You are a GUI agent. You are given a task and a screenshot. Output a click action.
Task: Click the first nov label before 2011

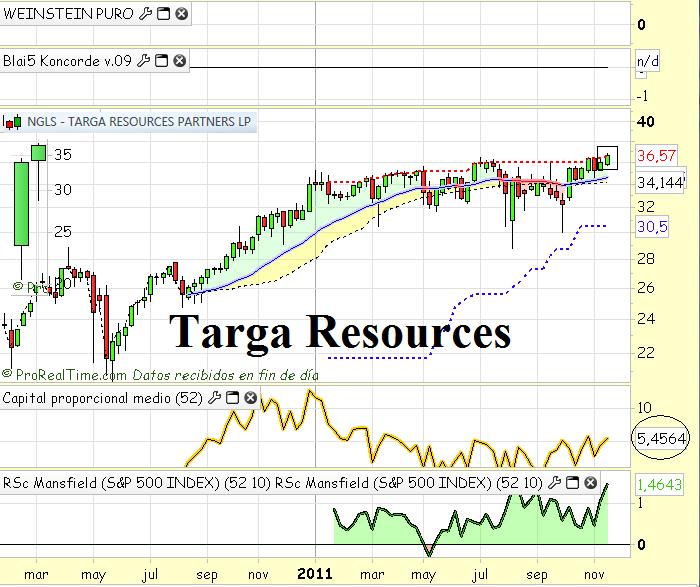(258, 574)
